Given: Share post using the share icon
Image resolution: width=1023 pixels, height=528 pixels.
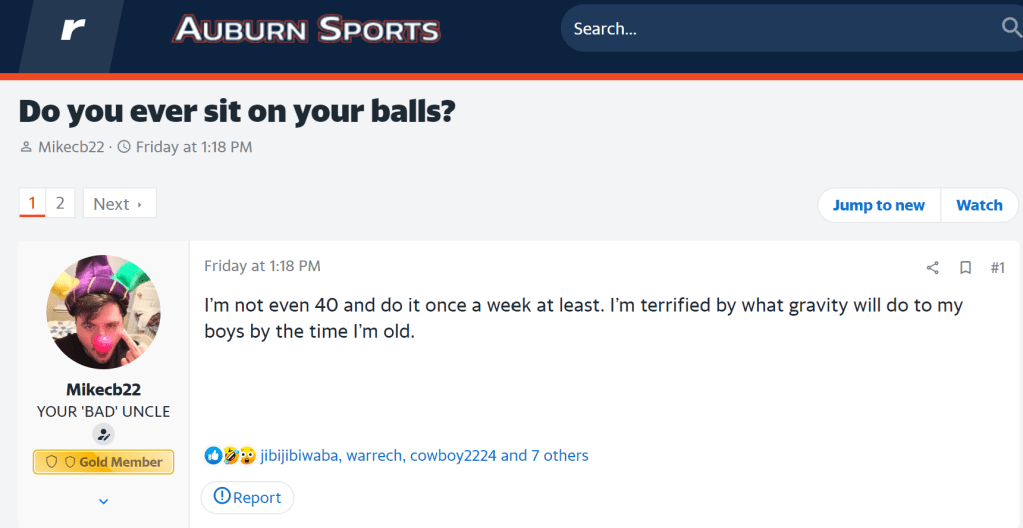Looking at the screenshot, I should click(x=933, y=267).
